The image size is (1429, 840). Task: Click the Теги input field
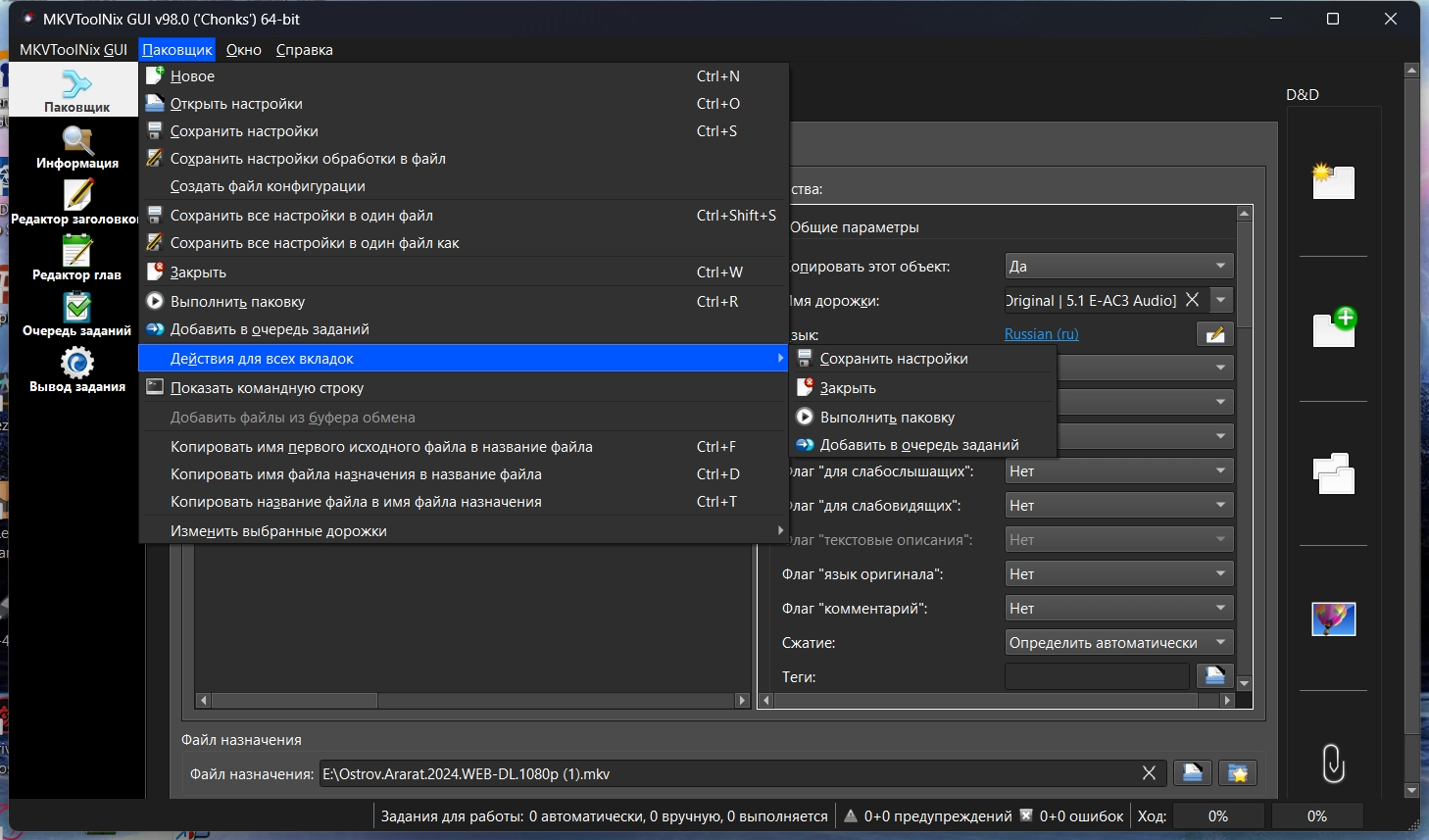[1096, 676]
